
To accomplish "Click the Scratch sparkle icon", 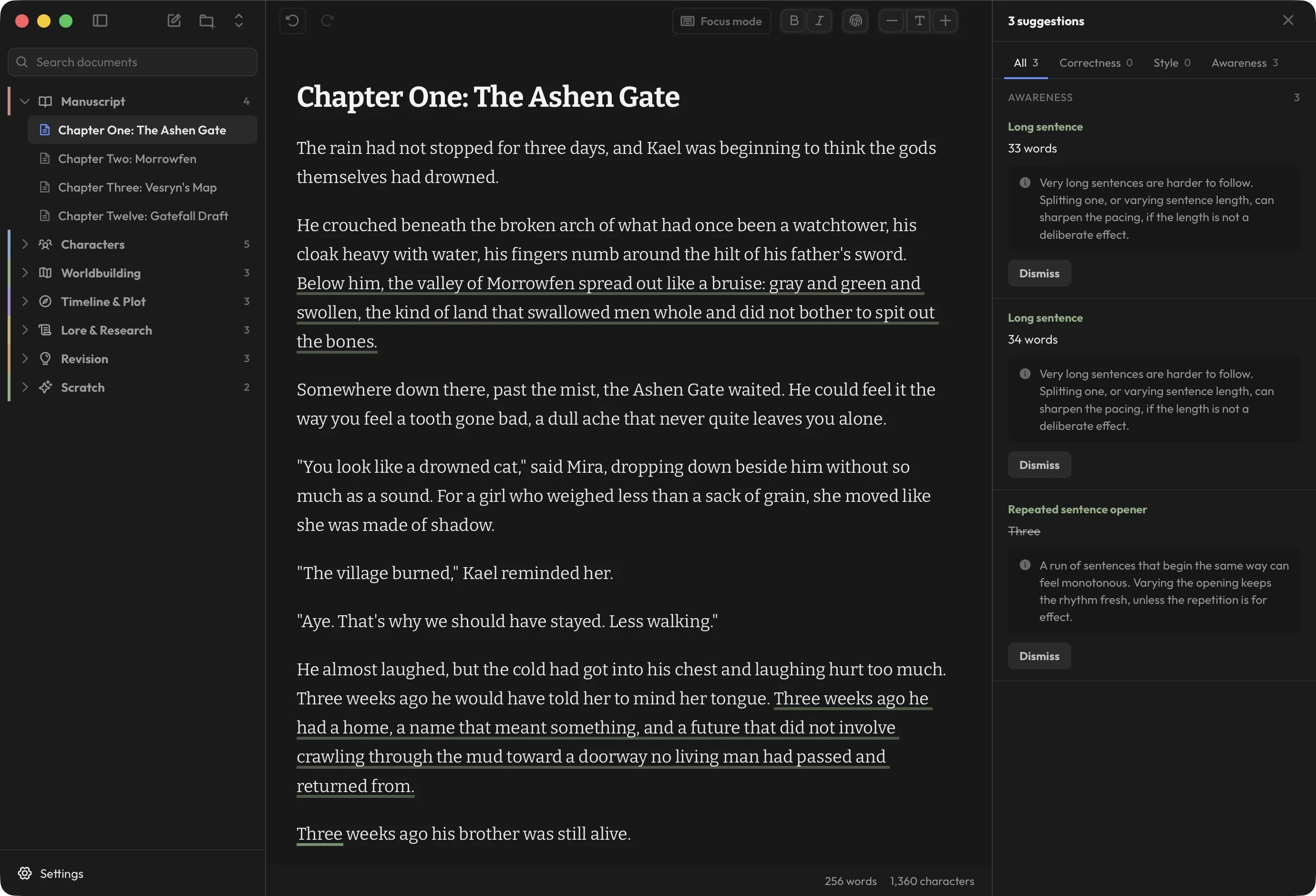I will coord(45,387).
